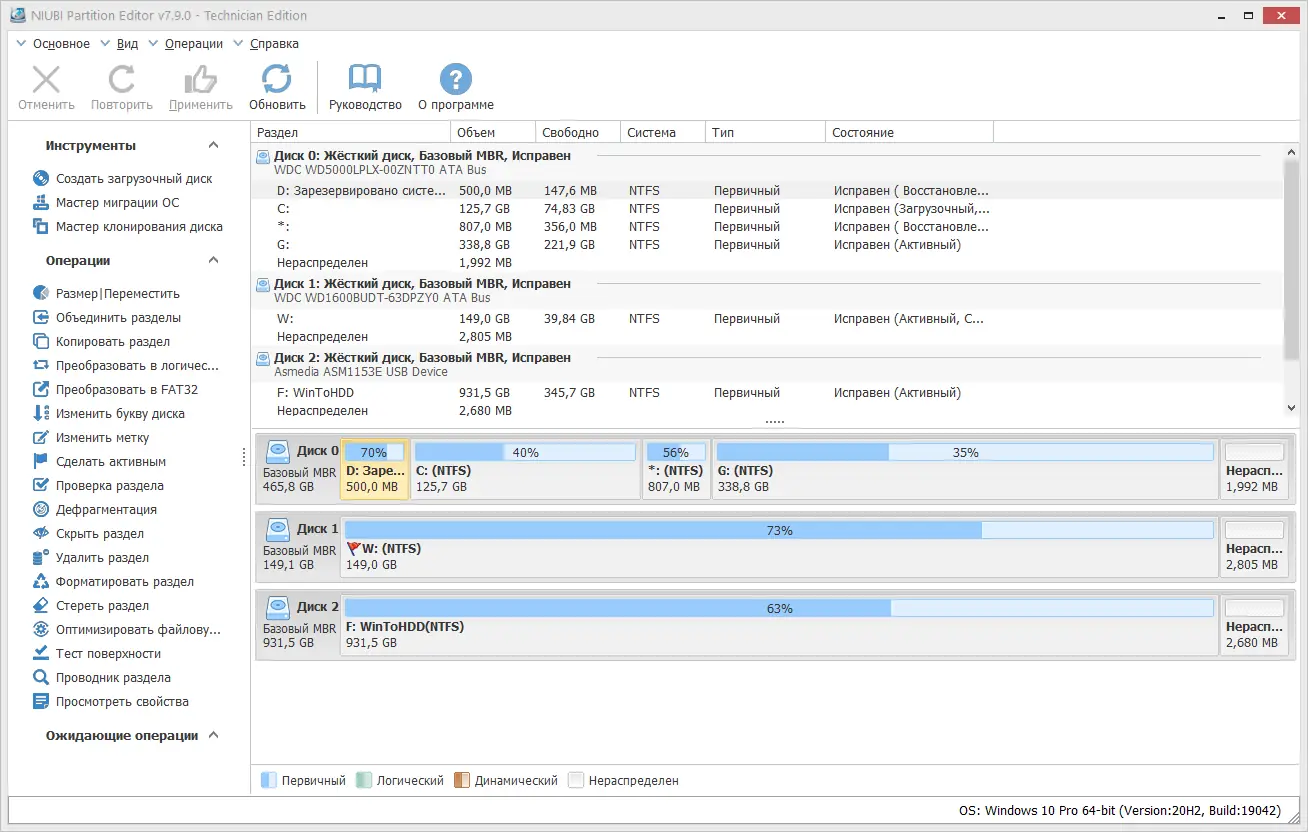This screenshot has width=1308, height=832.
Task: Expand the Ожидающие операции section
Action: coord(211,735)
